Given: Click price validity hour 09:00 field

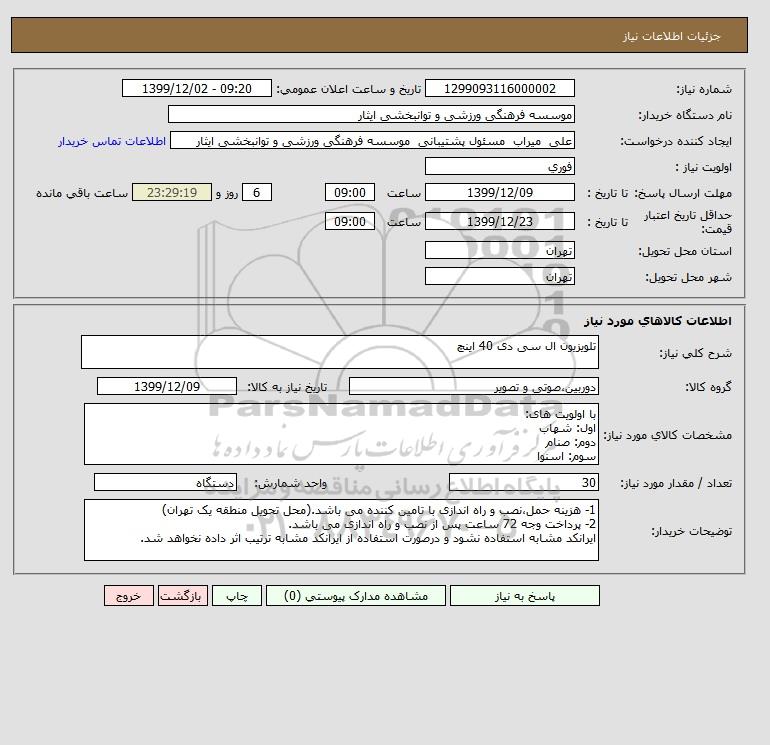Looking at the screenshot, I should pyautogui.click(x=350, y=221).
